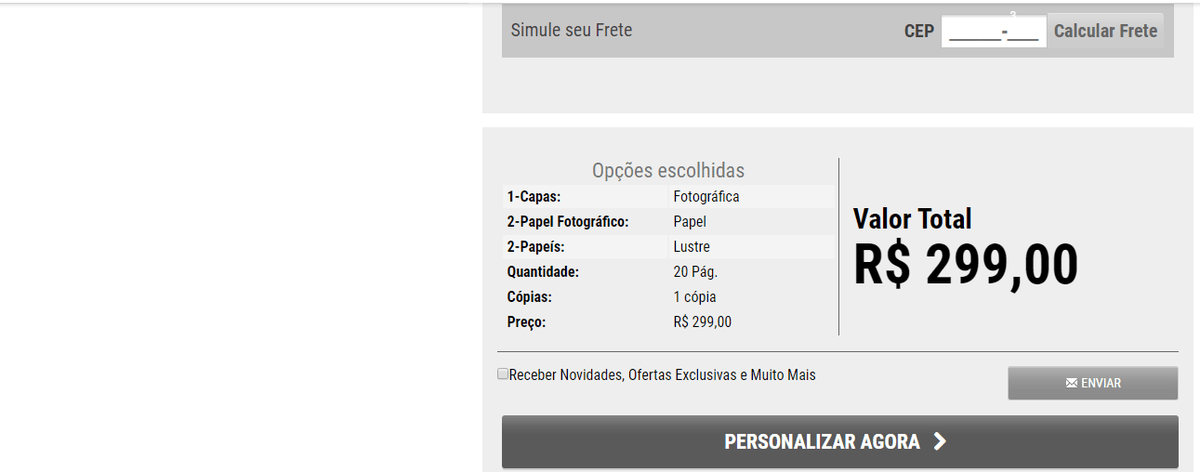
Task: Select the '2-Papel Fotográfico' row label
Action: tap(568, 222)
